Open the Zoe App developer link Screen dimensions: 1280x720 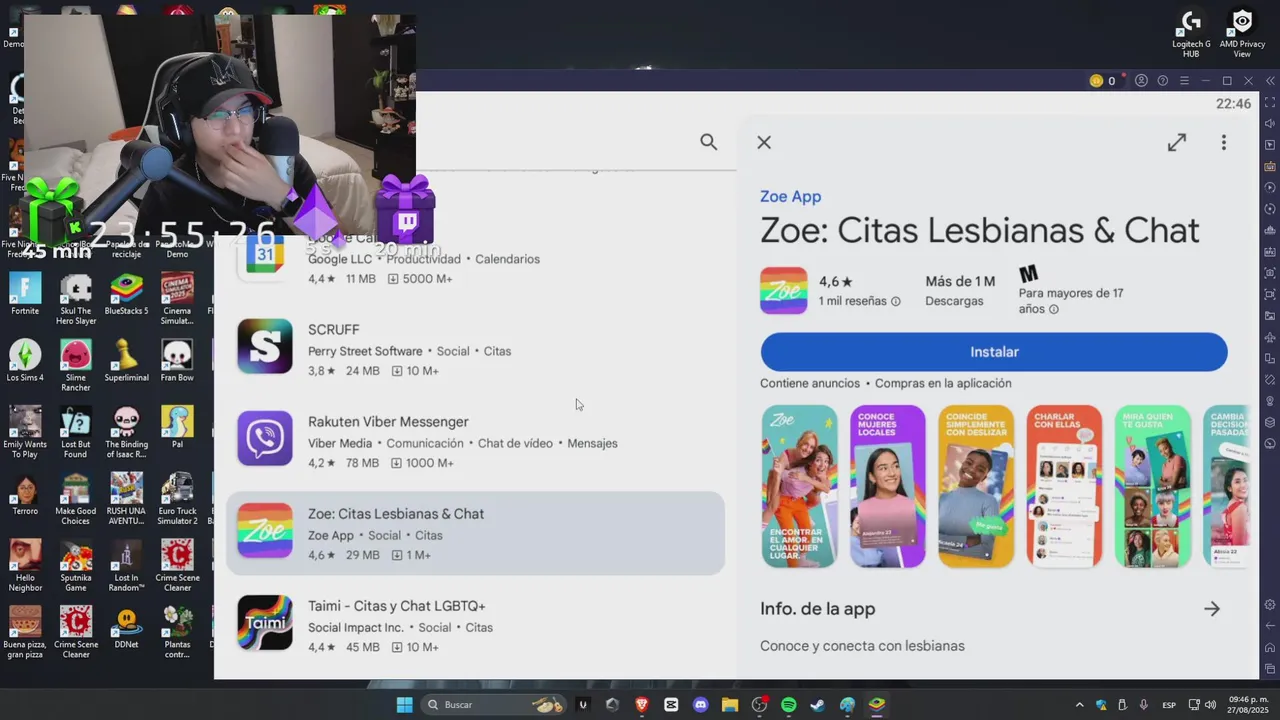point(790,197)
